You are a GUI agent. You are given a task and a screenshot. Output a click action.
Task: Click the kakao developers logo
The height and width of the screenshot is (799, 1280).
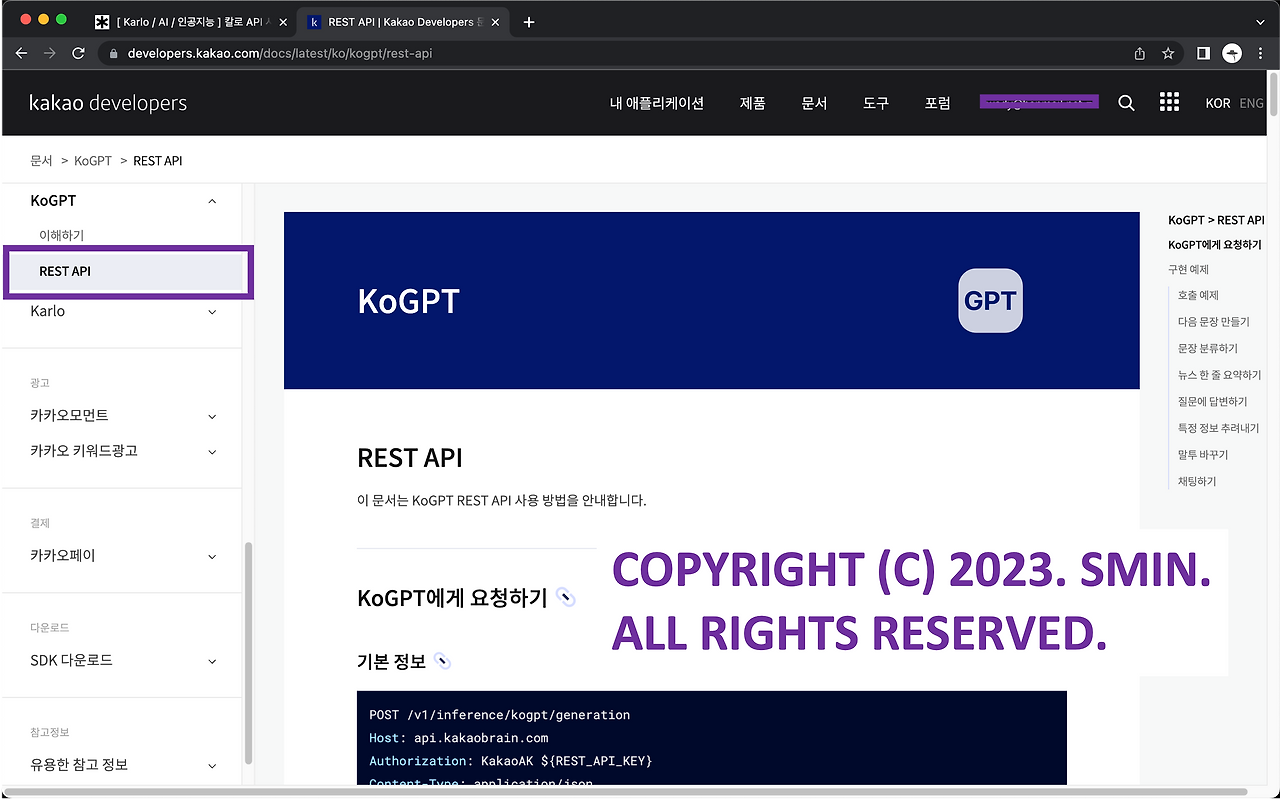coord(108,103)
